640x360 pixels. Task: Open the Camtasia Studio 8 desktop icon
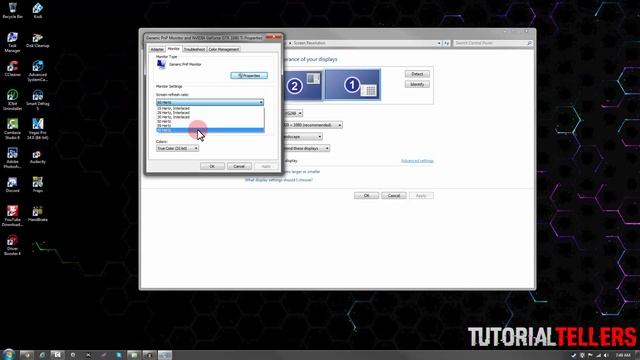pyautogui.click(x=13, y=129)
